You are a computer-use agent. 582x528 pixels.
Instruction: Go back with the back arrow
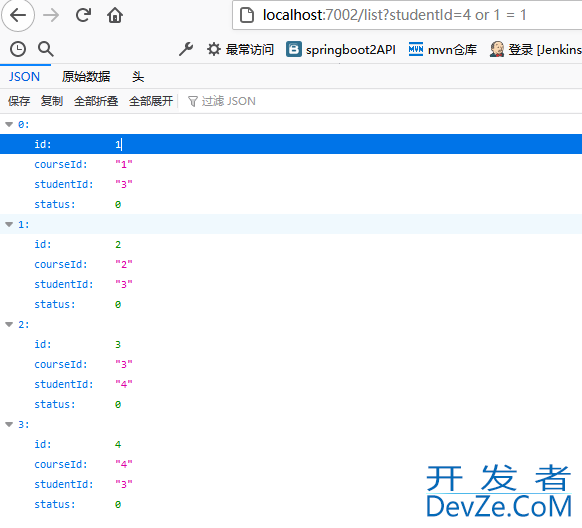[18, 15]
